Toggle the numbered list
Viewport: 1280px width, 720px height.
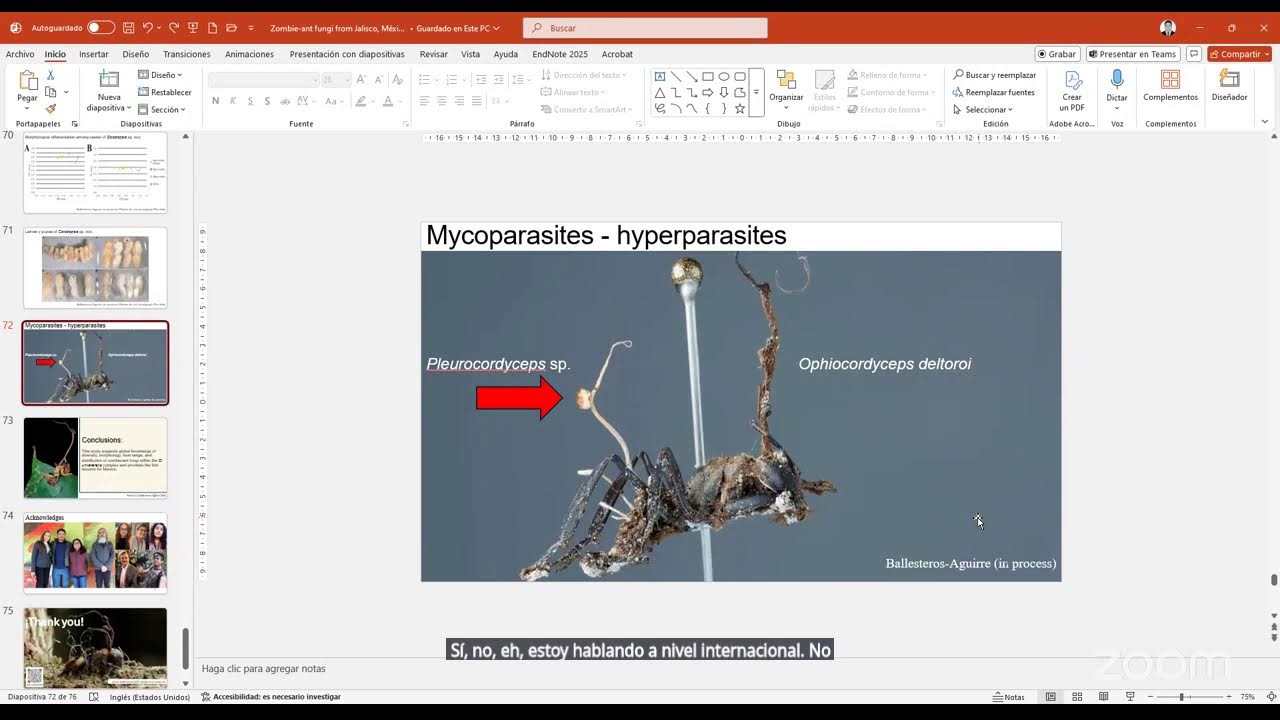click(452, 79)
